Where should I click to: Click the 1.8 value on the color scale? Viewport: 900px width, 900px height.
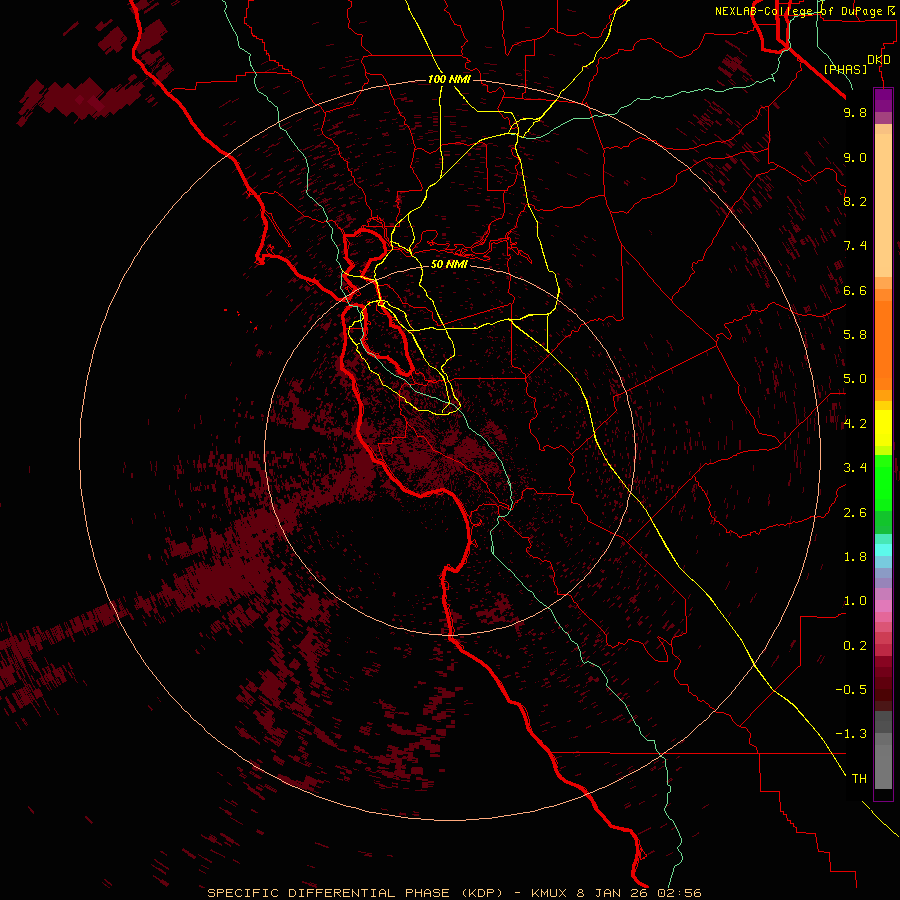(855, 557)
